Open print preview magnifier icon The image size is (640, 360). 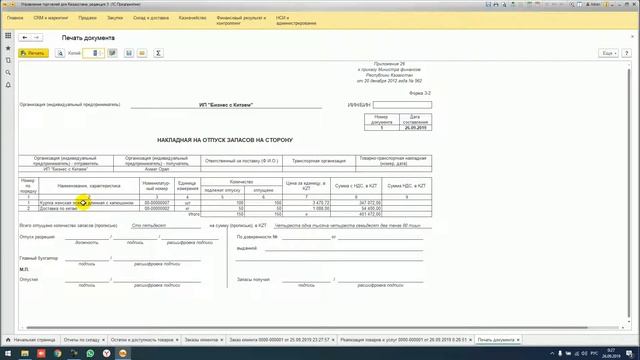[60, 53]
